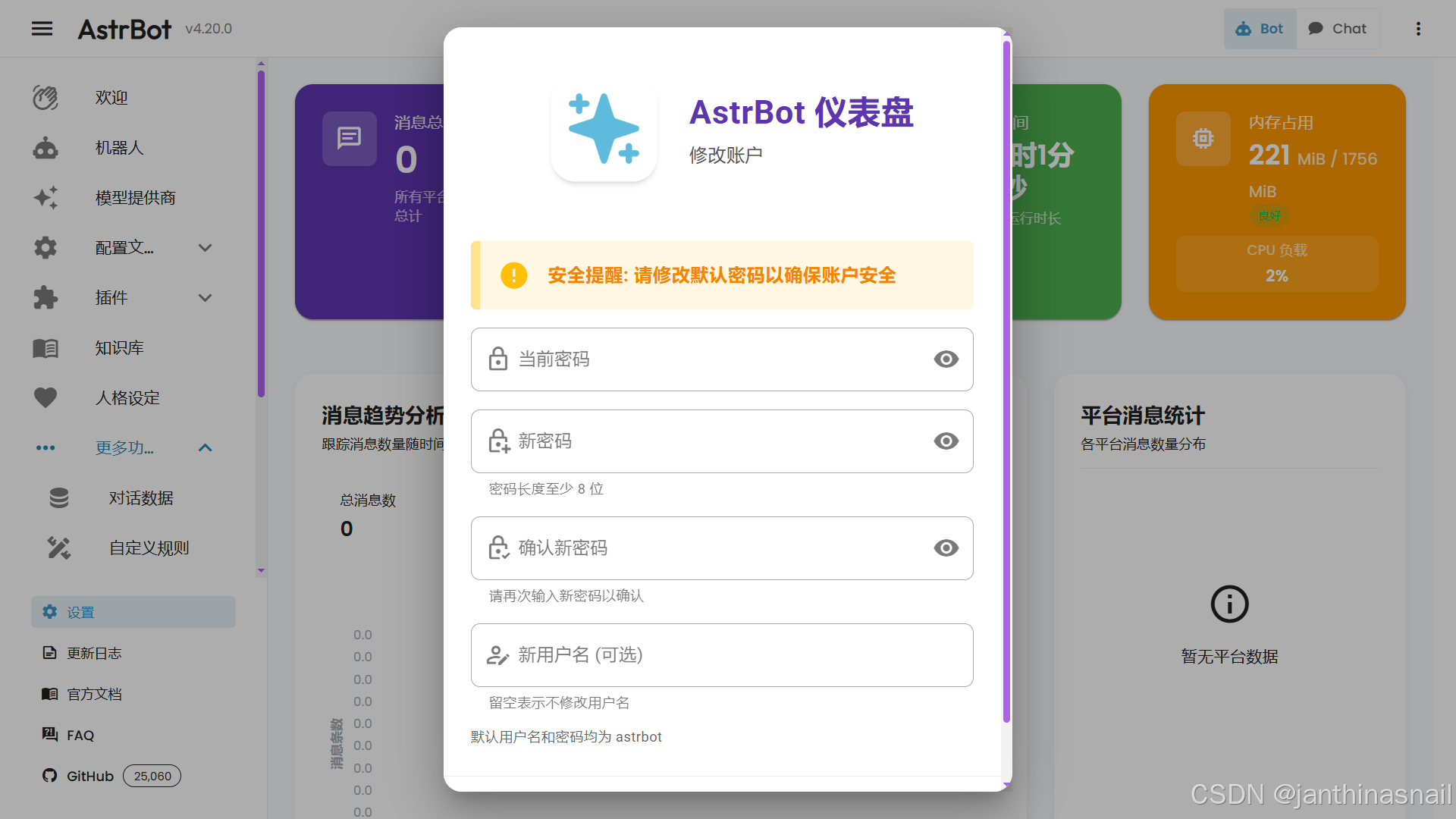Click the user-edit icon in 新用户名 field

[497, 655]
